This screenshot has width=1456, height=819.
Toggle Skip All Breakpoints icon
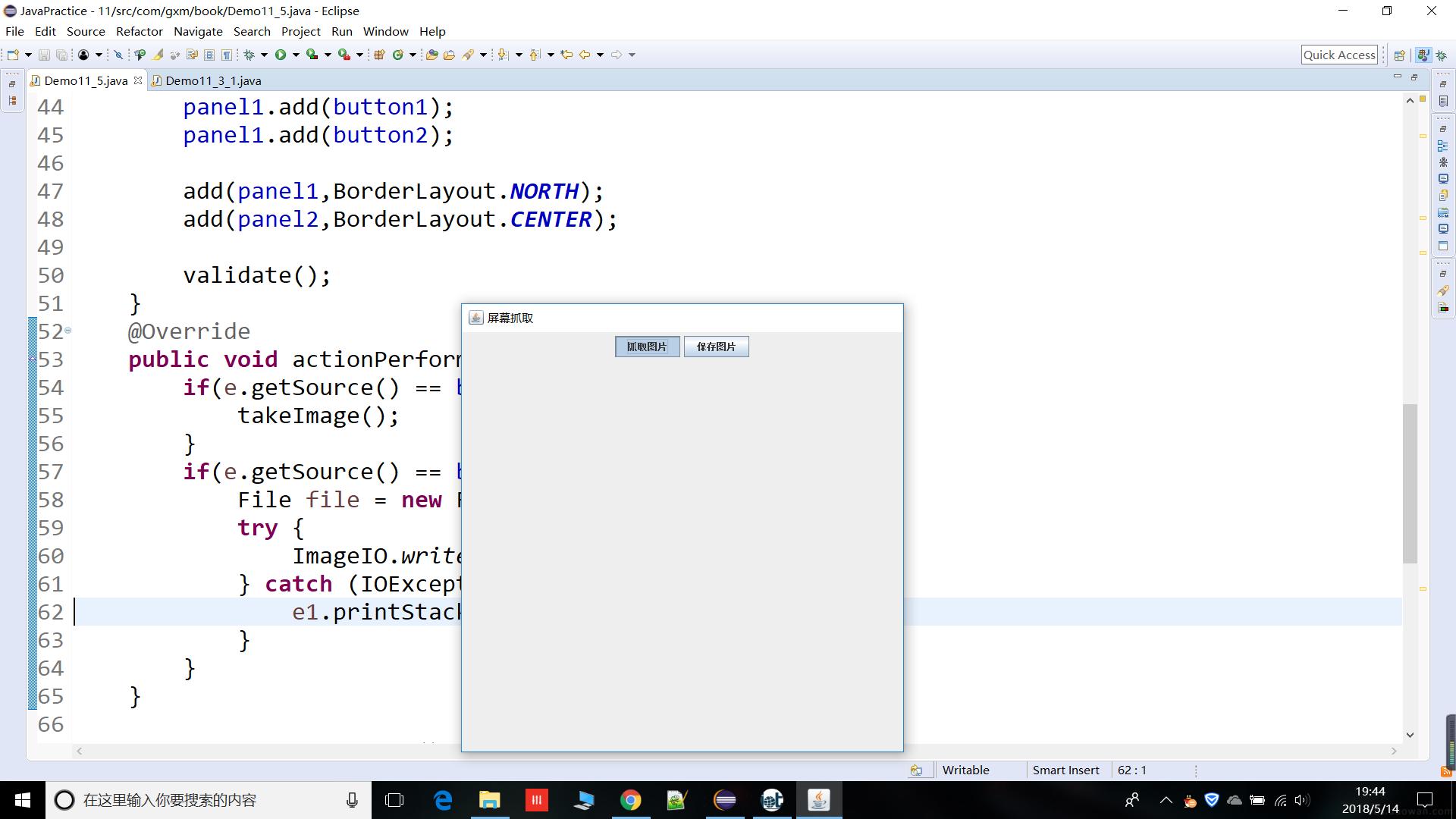click(118, 55)
